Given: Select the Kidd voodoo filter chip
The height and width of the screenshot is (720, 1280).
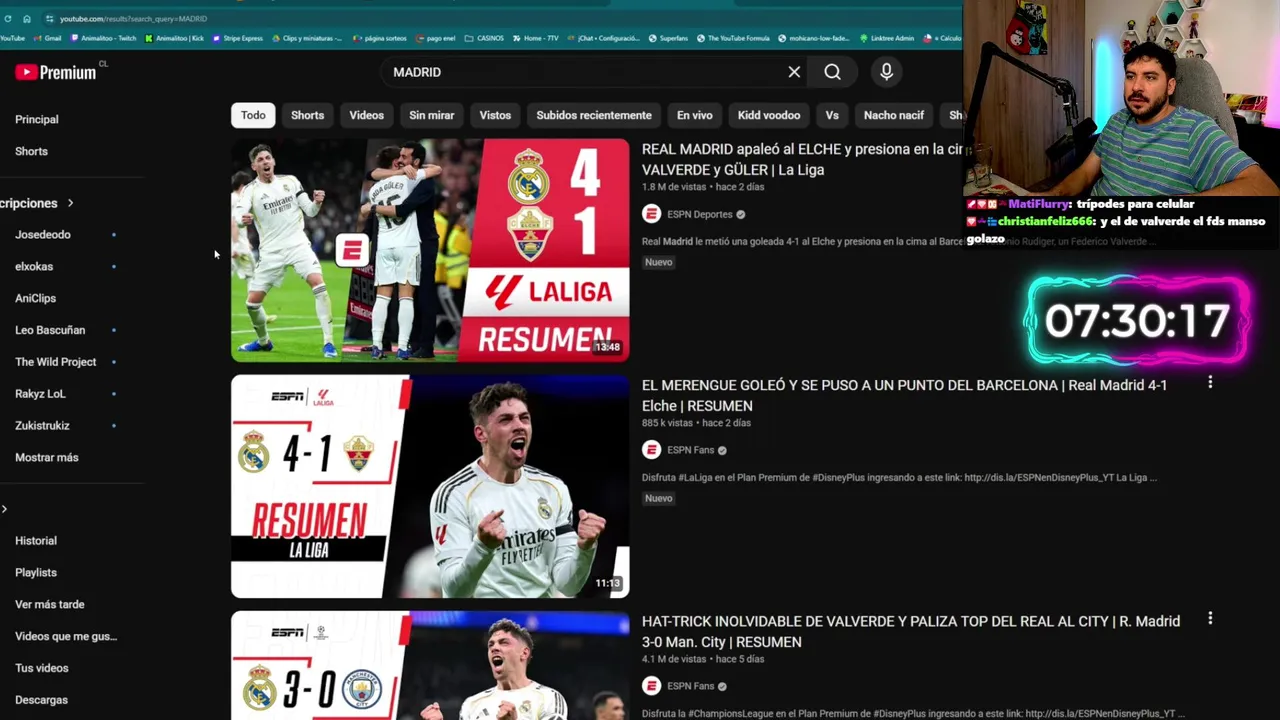Looking at the screenshot, I should pyautogui.click(x=769, y=115).
